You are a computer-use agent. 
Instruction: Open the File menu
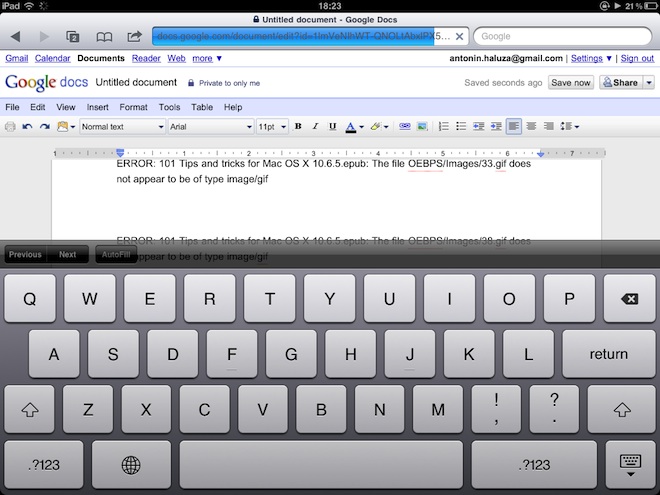tap(12, 107)
